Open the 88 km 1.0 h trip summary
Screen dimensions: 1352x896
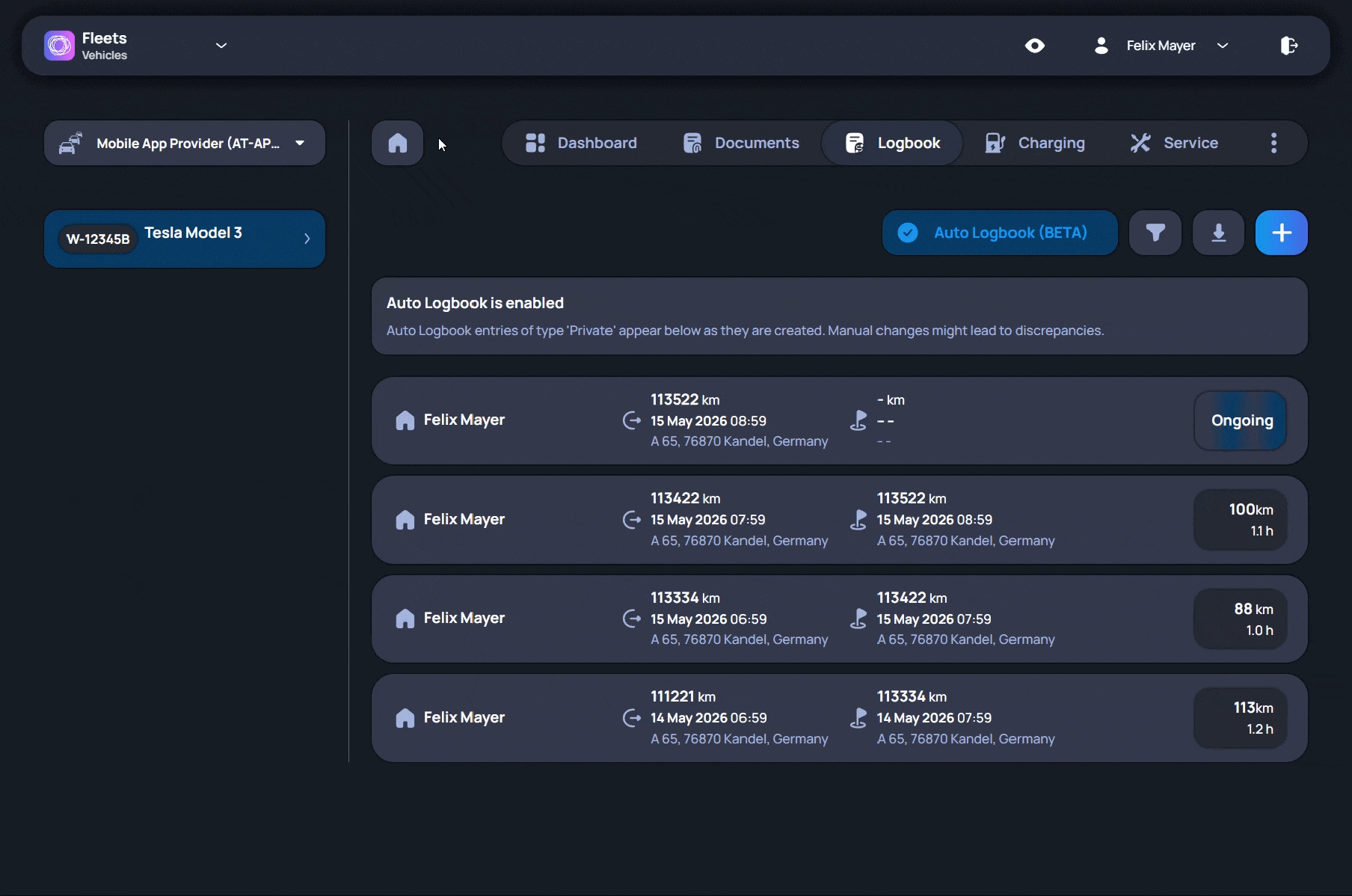[x=1241, y=619]
